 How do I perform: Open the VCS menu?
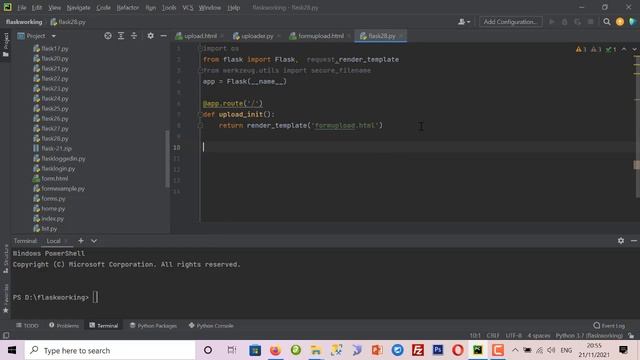tap(187, 8)
